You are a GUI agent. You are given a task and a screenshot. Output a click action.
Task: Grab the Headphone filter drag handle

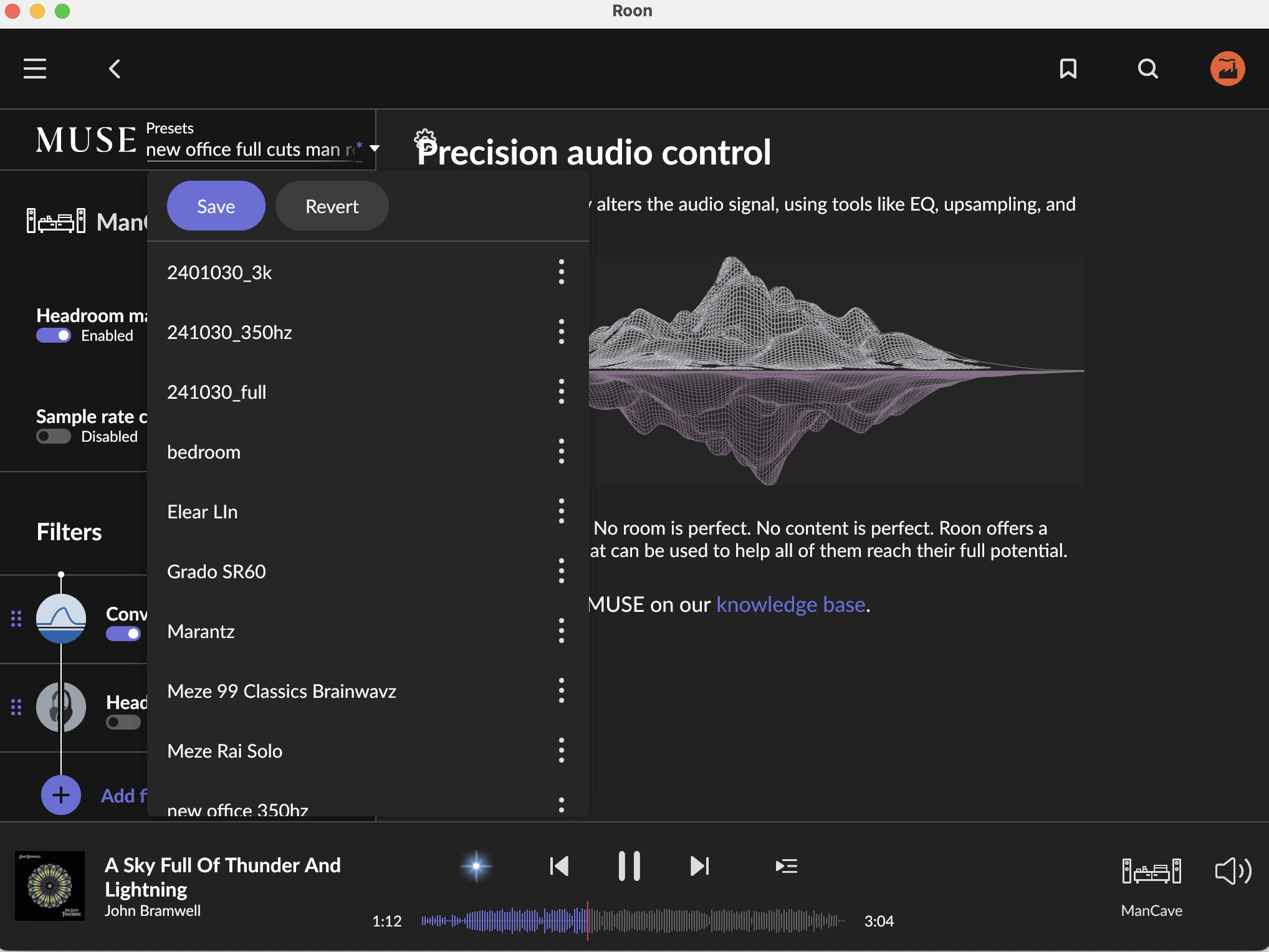(x=16, y=707)
